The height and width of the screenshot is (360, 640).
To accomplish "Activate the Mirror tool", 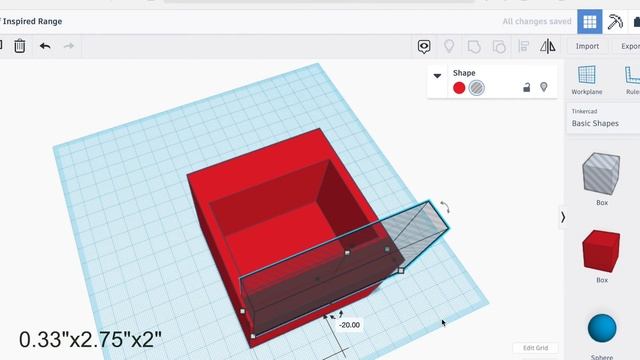I will (x=547, y=46).
